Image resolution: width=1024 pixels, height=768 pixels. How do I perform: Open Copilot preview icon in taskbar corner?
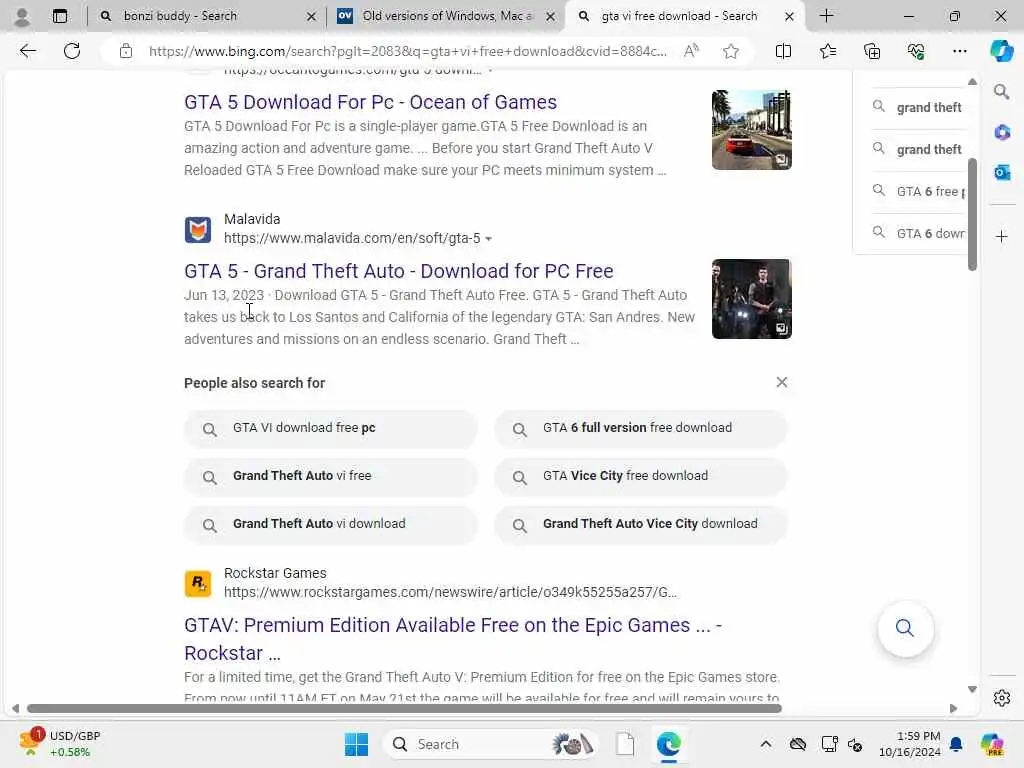pyautogui.click(x=992, y=744)
